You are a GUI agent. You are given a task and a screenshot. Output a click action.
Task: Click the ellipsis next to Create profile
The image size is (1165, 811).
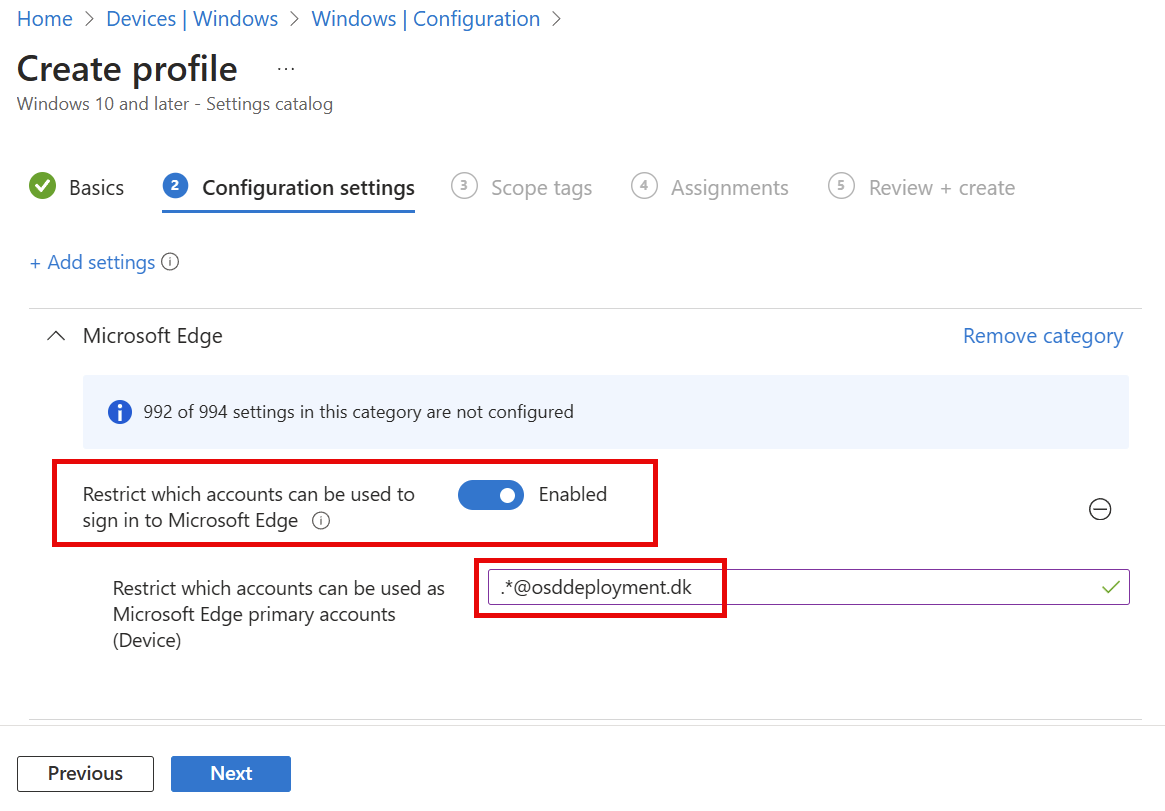pos(286,69)
